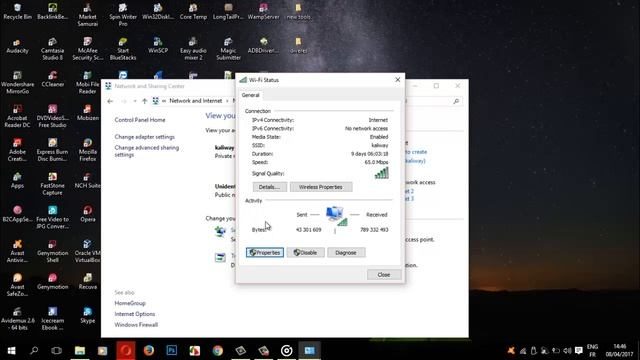Click the Control Panel search magnifier
Screen dimensions: 640x360
click(456, 101)
